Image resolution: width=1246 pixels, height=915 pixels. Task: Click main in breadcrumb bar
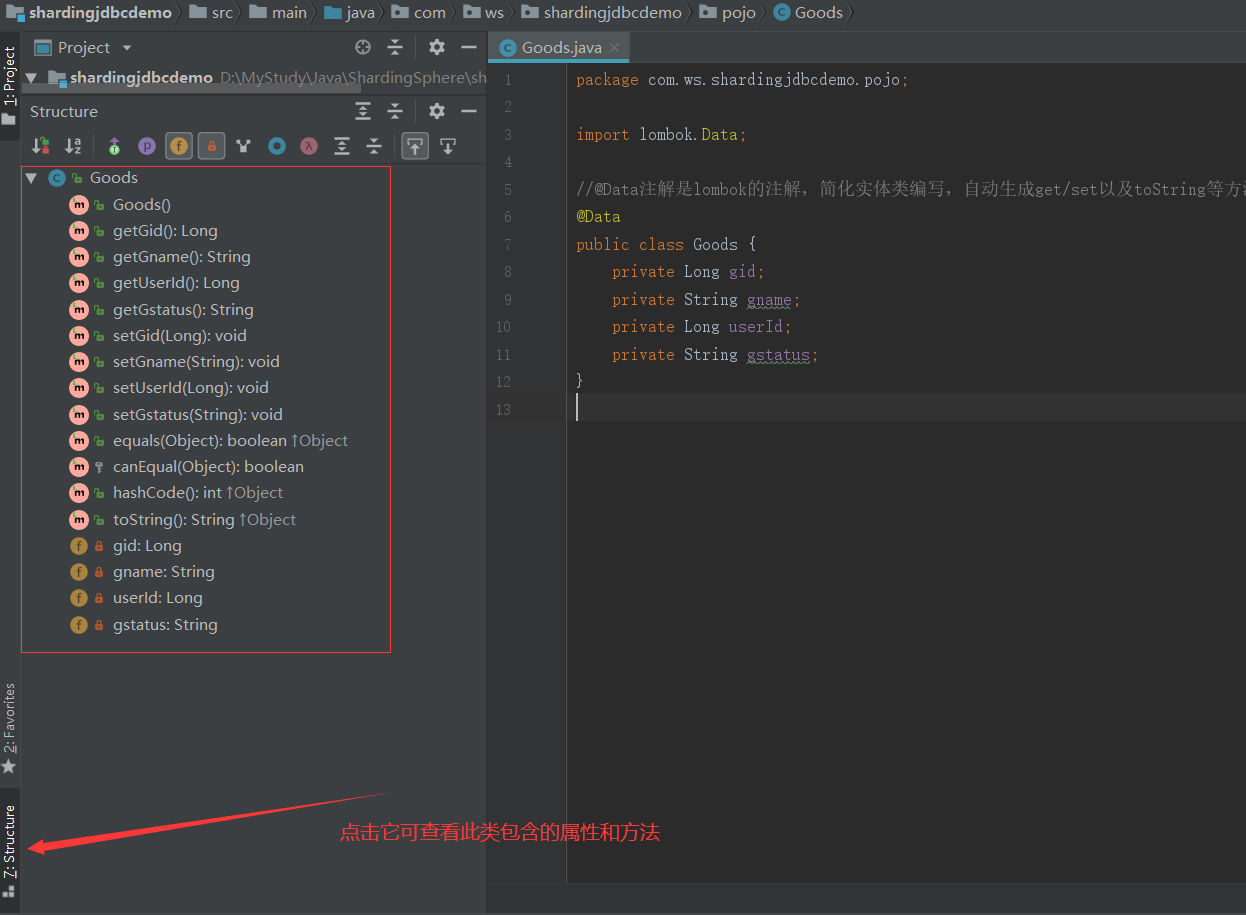coord(278,13)
